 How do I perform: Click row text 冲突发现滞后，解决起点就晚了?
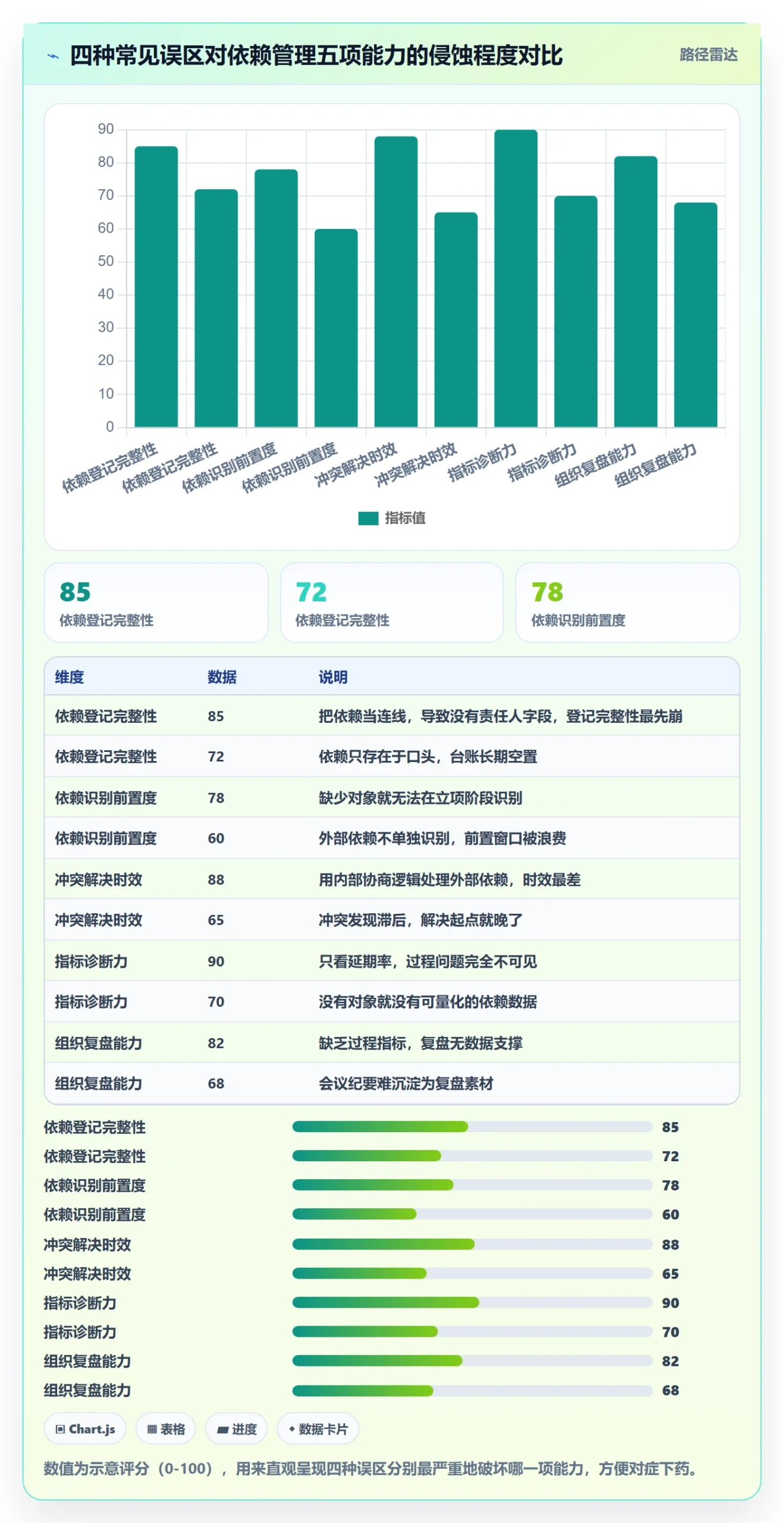420,920
